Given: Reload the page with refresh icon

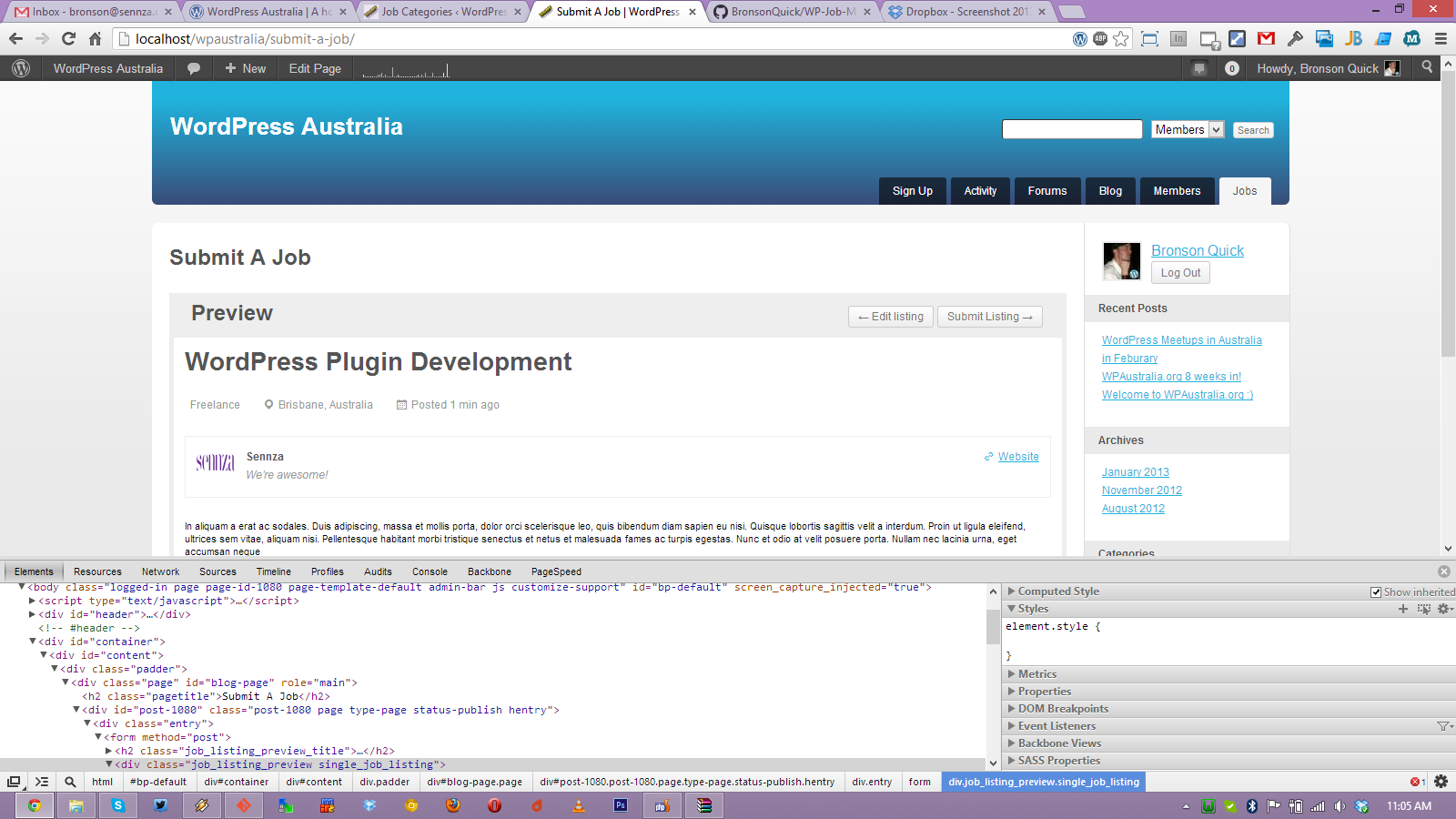Looking at the screenshot, I should point(68,38).
